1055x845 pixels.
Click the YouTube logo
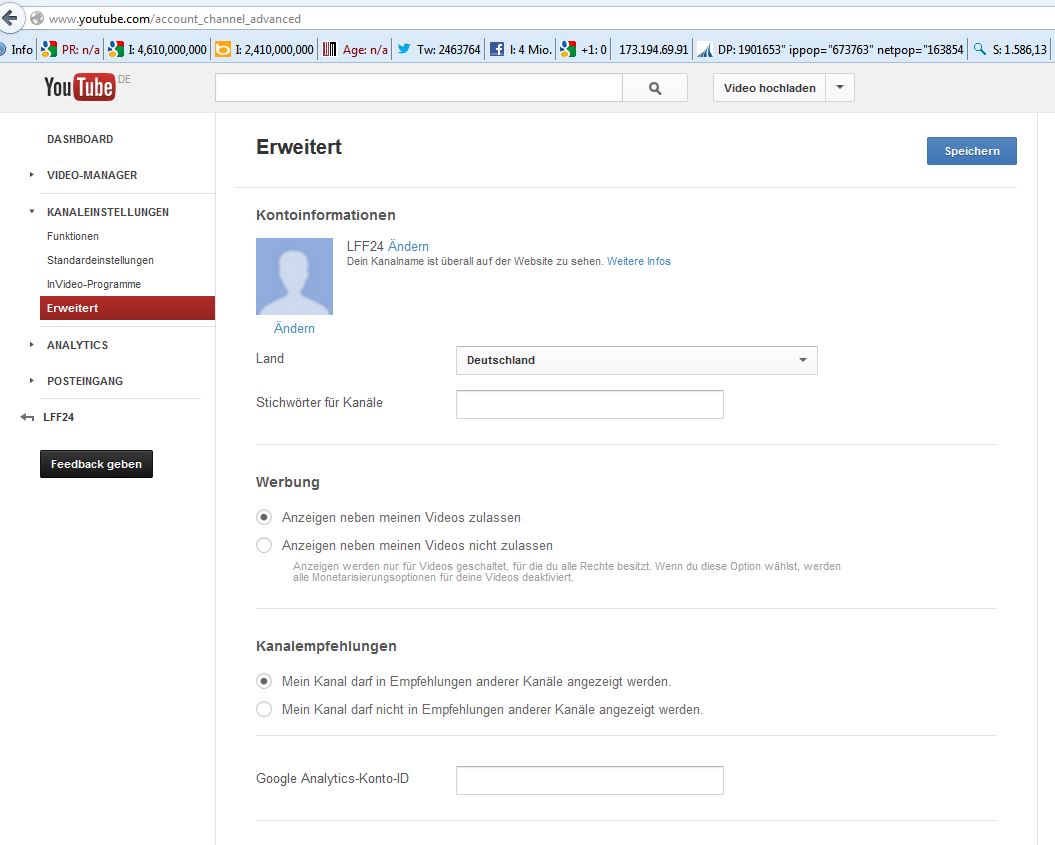79,87
